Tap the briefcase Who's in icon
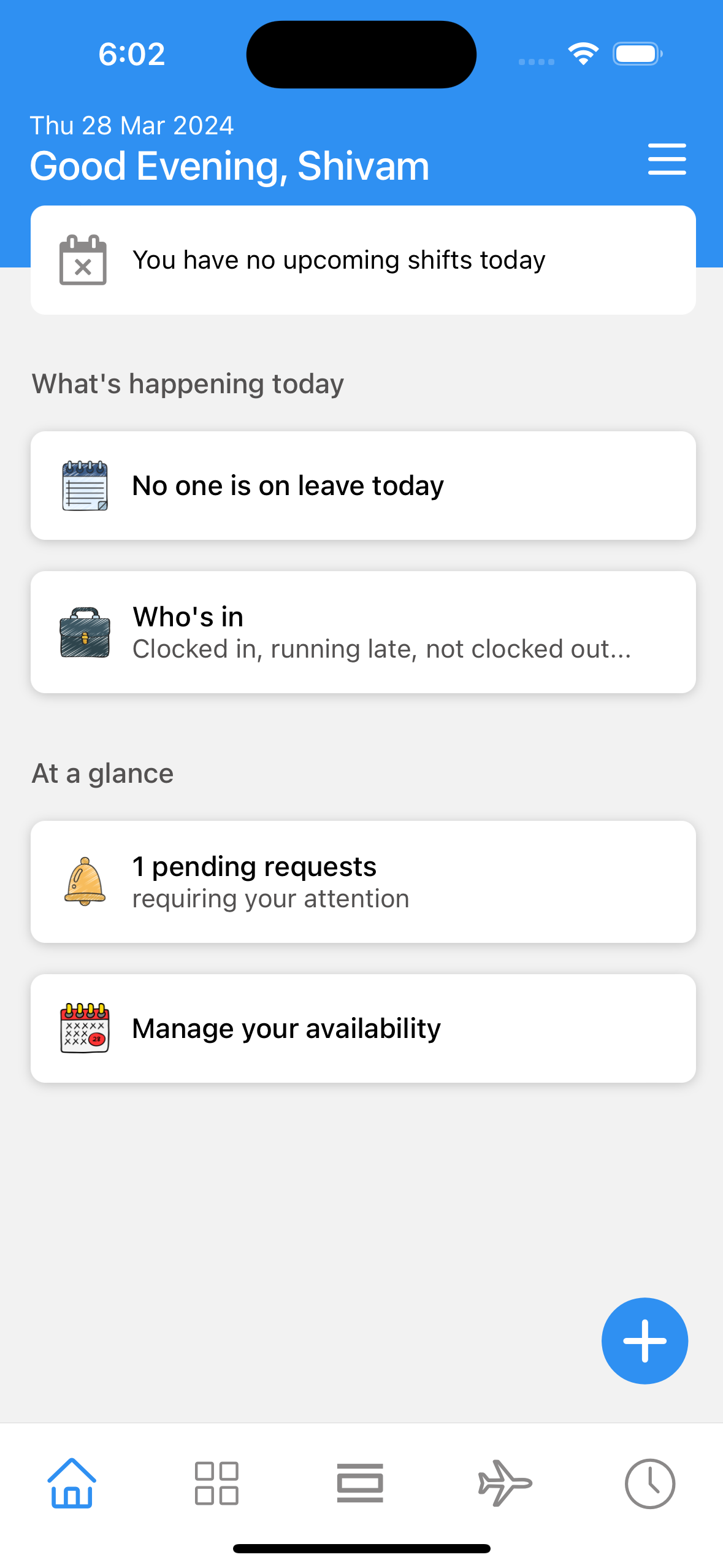Viewport: 723px width, 1568px height. tap(85, 632)
